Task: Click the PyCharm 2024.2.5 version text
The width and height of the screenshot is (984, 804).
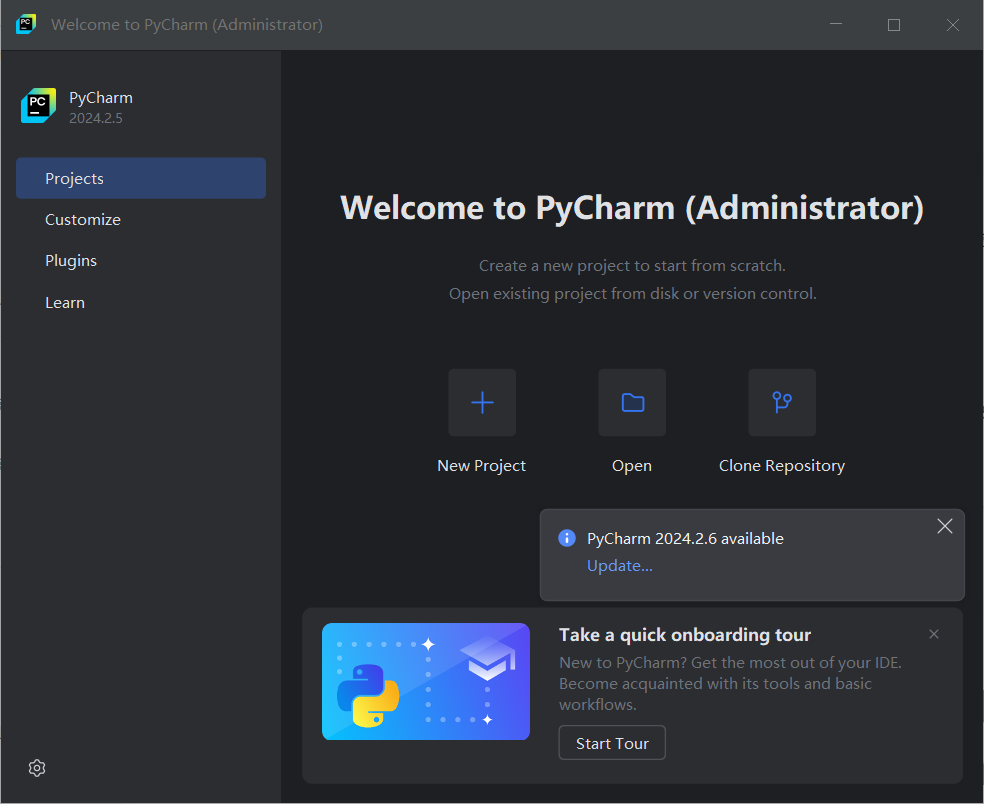Action: tap(96, 118)
